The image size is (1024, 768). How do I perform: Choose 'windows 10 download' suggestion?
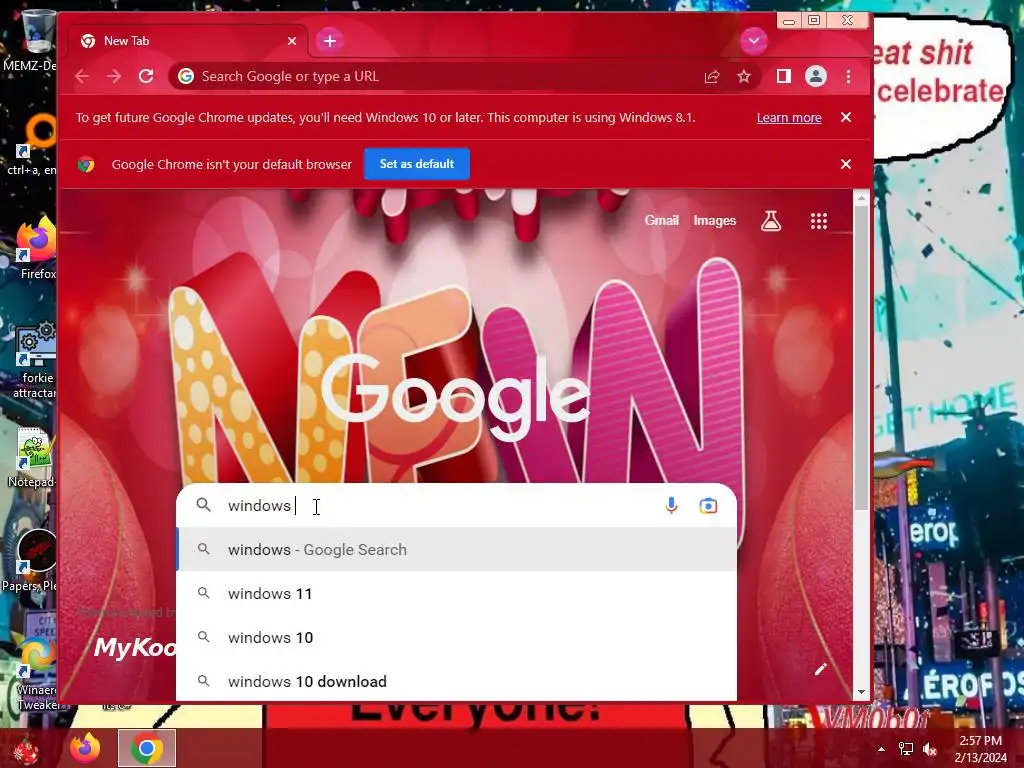pyautogui.click(x=456, y=681)
